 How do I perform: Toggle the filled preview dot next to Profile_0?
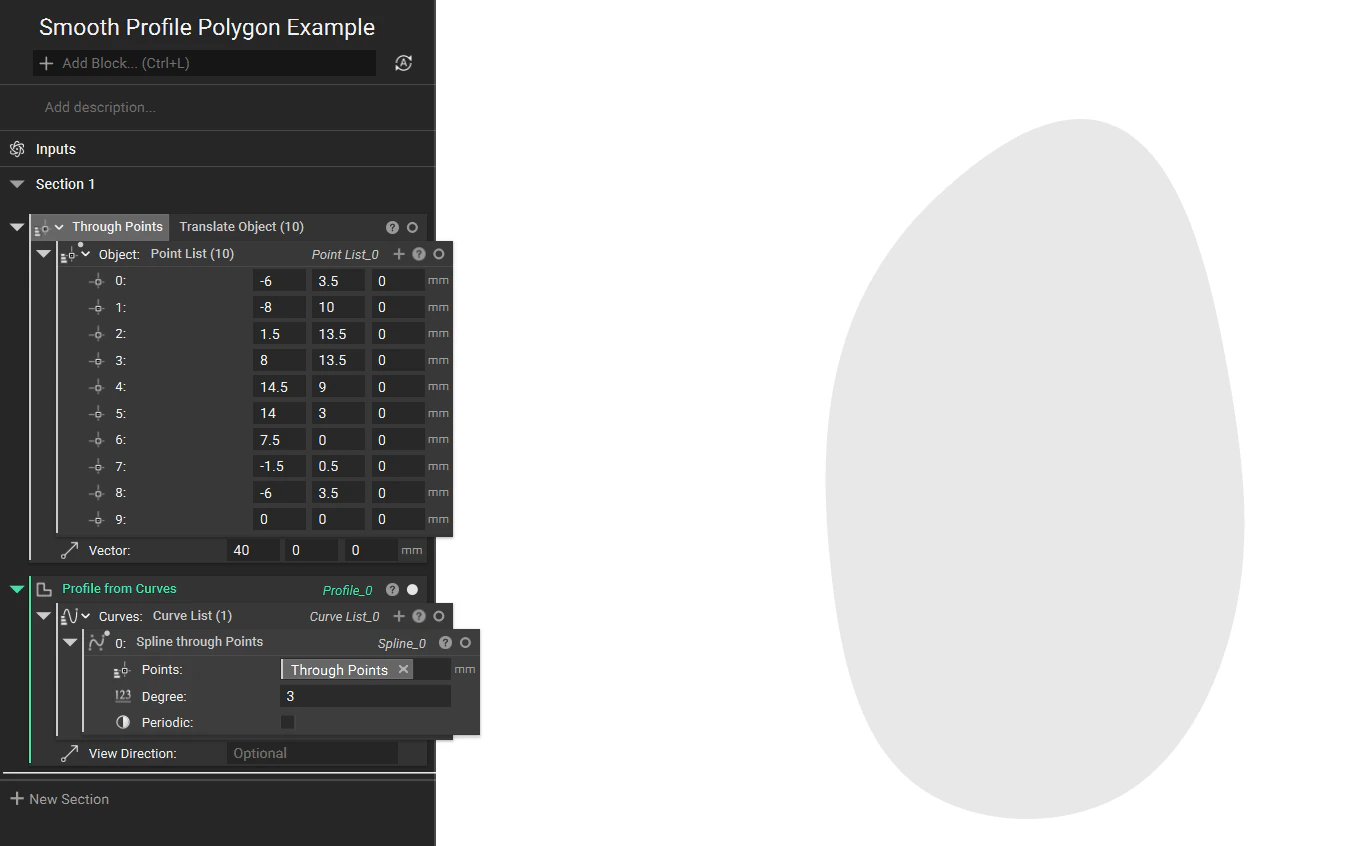coord(412,589)
